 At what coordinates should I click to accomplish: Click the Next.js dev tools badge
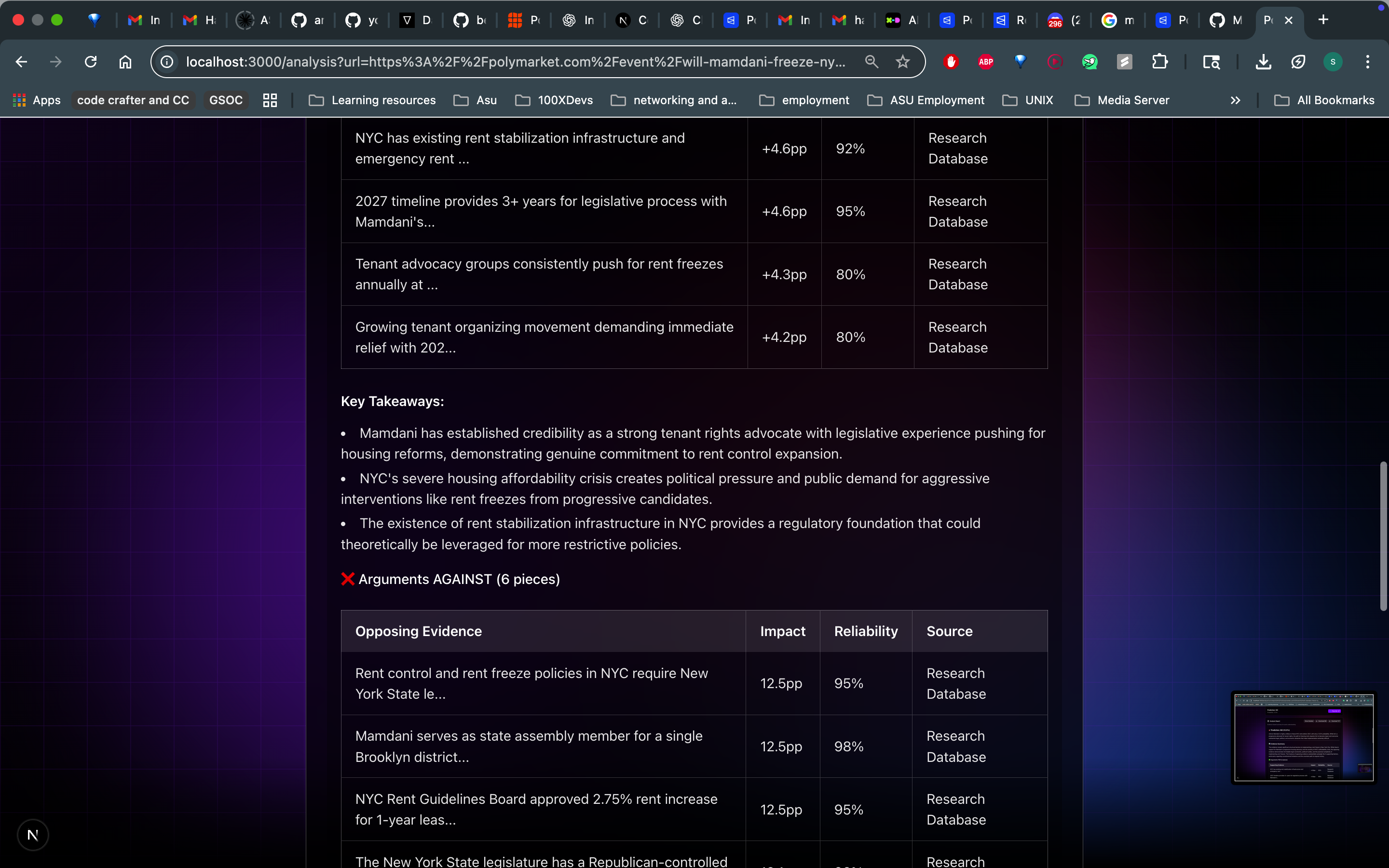[x=33, y=835]
